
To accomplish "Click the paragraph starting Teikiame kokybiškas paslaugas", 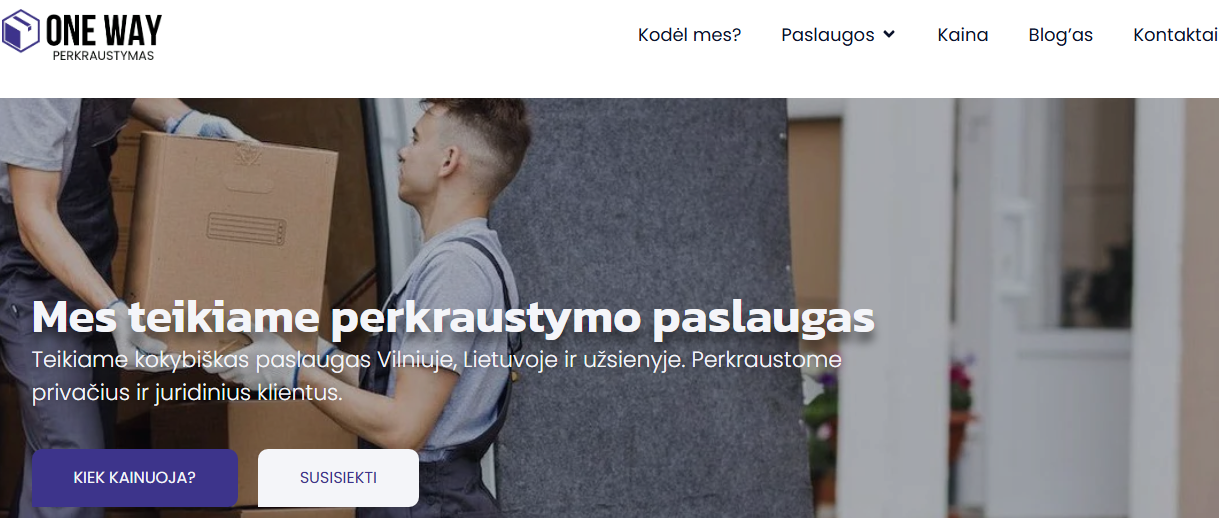I will 437,376.
